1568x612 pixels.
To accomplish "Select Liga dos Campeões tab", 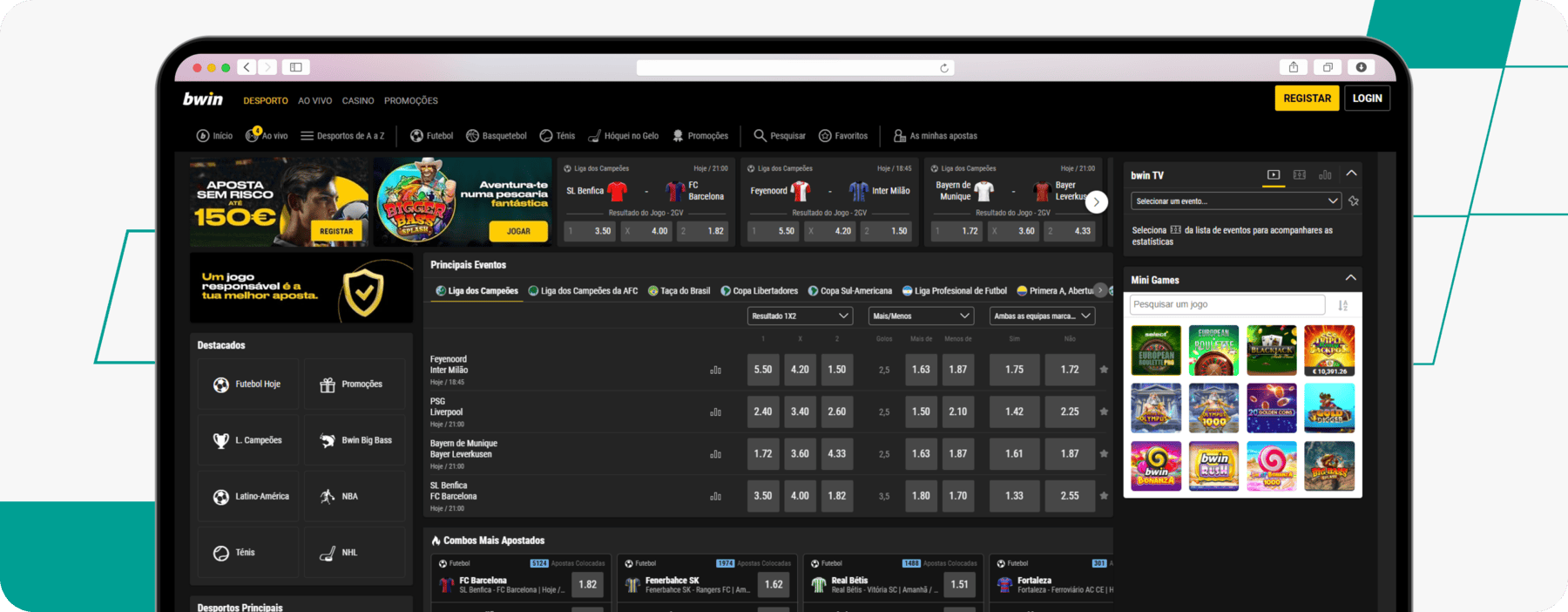I will (477, 291).
